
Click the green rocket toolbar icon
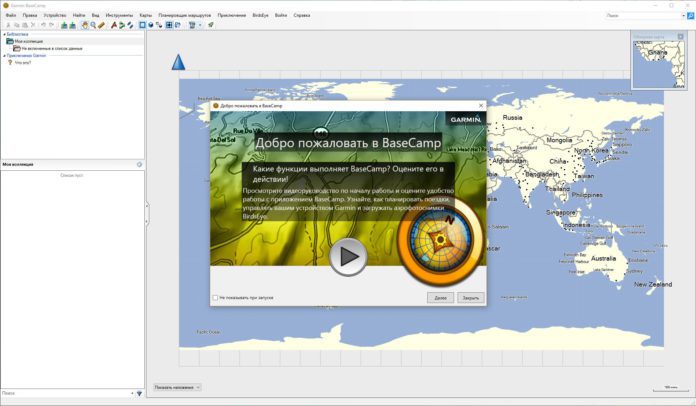point(211,25)
